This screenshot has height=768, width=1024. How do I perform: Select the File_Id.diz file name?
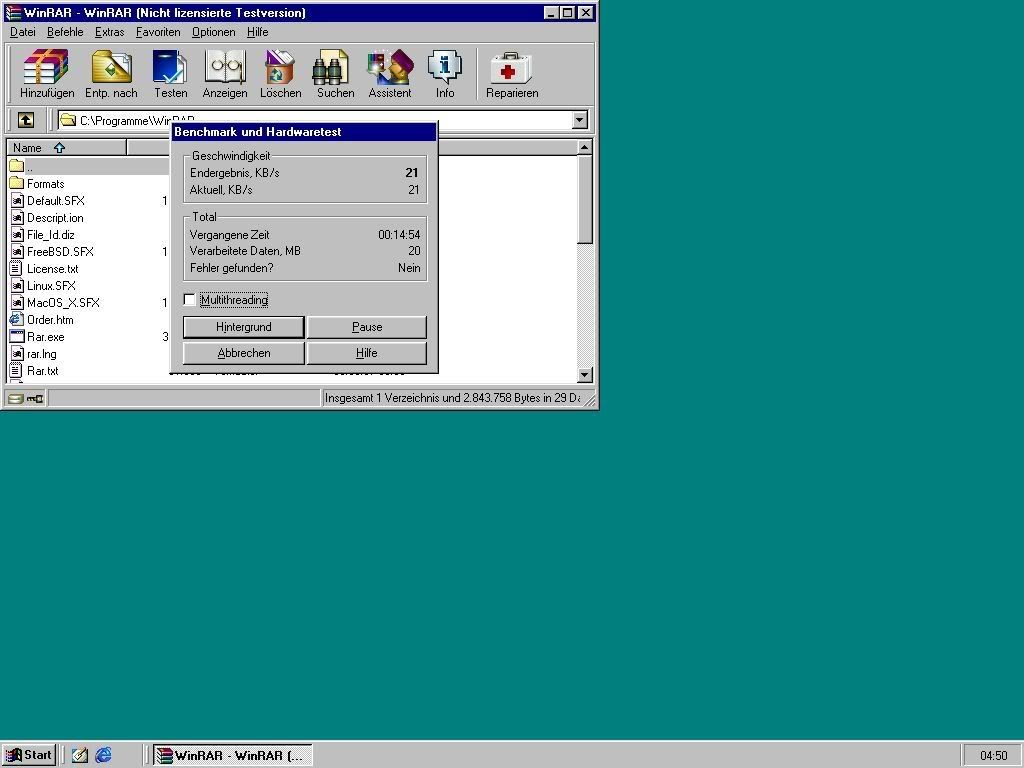pyautogui.click(x=50, y=234)
